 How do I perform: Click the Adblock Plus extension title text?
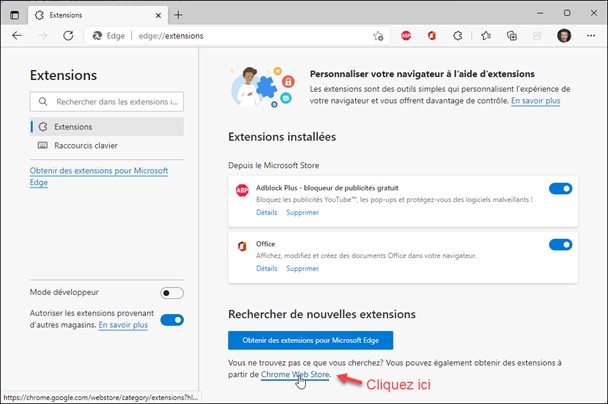point(327,188)
